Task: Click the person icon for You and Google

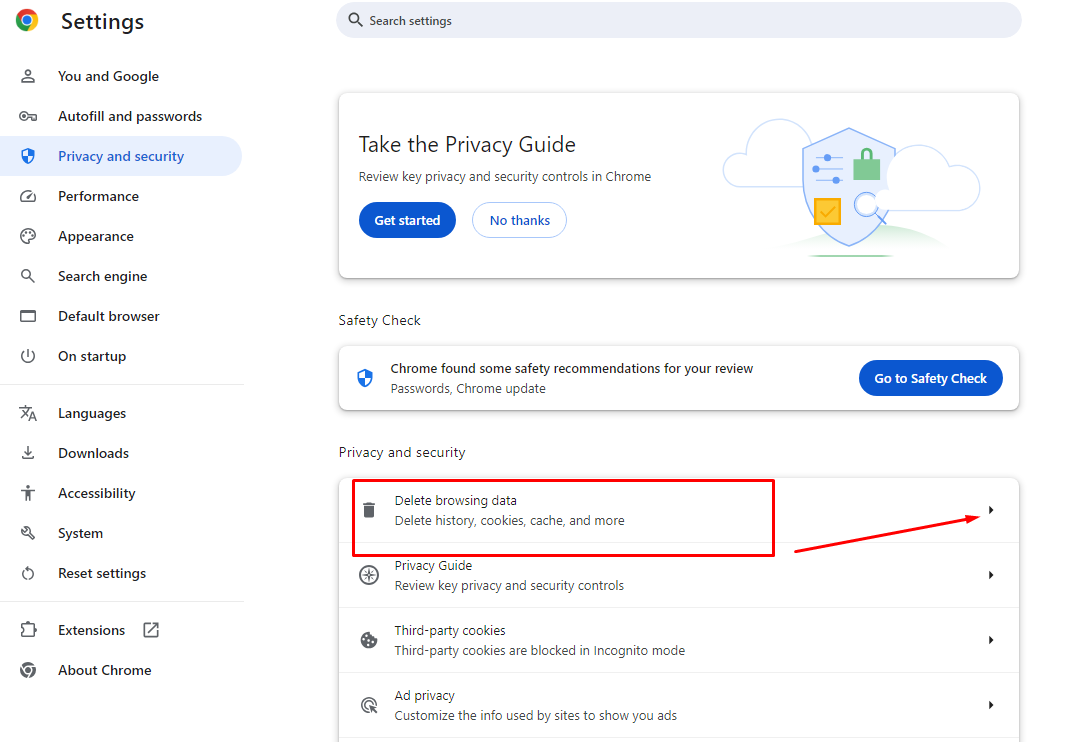Action: pyautogui.click(x=28, y=76)
